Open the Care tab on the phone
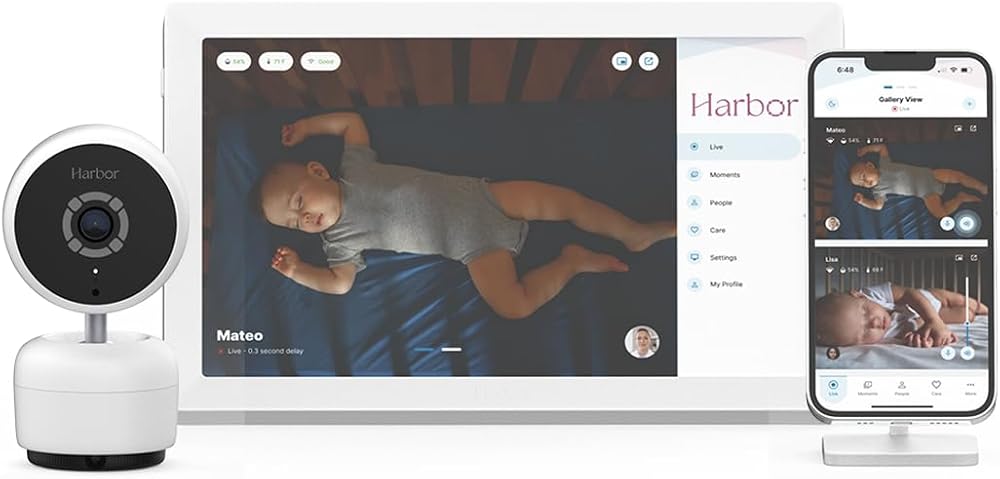This screenshot has height=479, width=1000. 936,388
